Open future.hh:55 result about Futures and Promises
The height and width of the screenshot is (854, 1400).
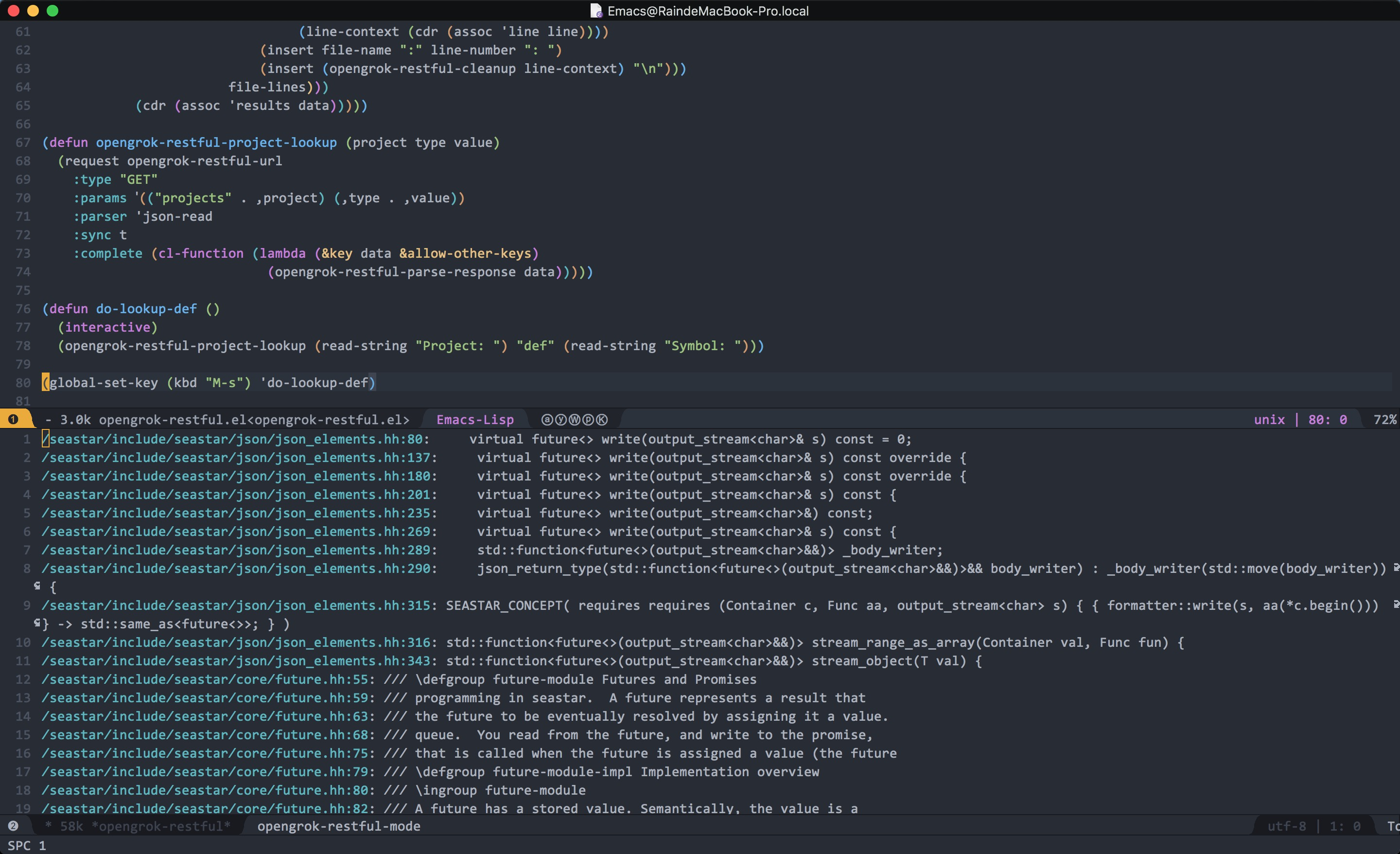pyautogui.click(x=206, y=679)
